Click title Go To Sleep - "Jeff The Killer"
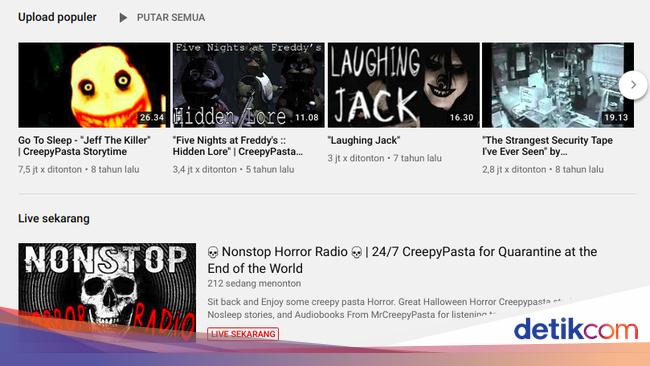This screenshot has width=650, height=366. click(84, 146)
